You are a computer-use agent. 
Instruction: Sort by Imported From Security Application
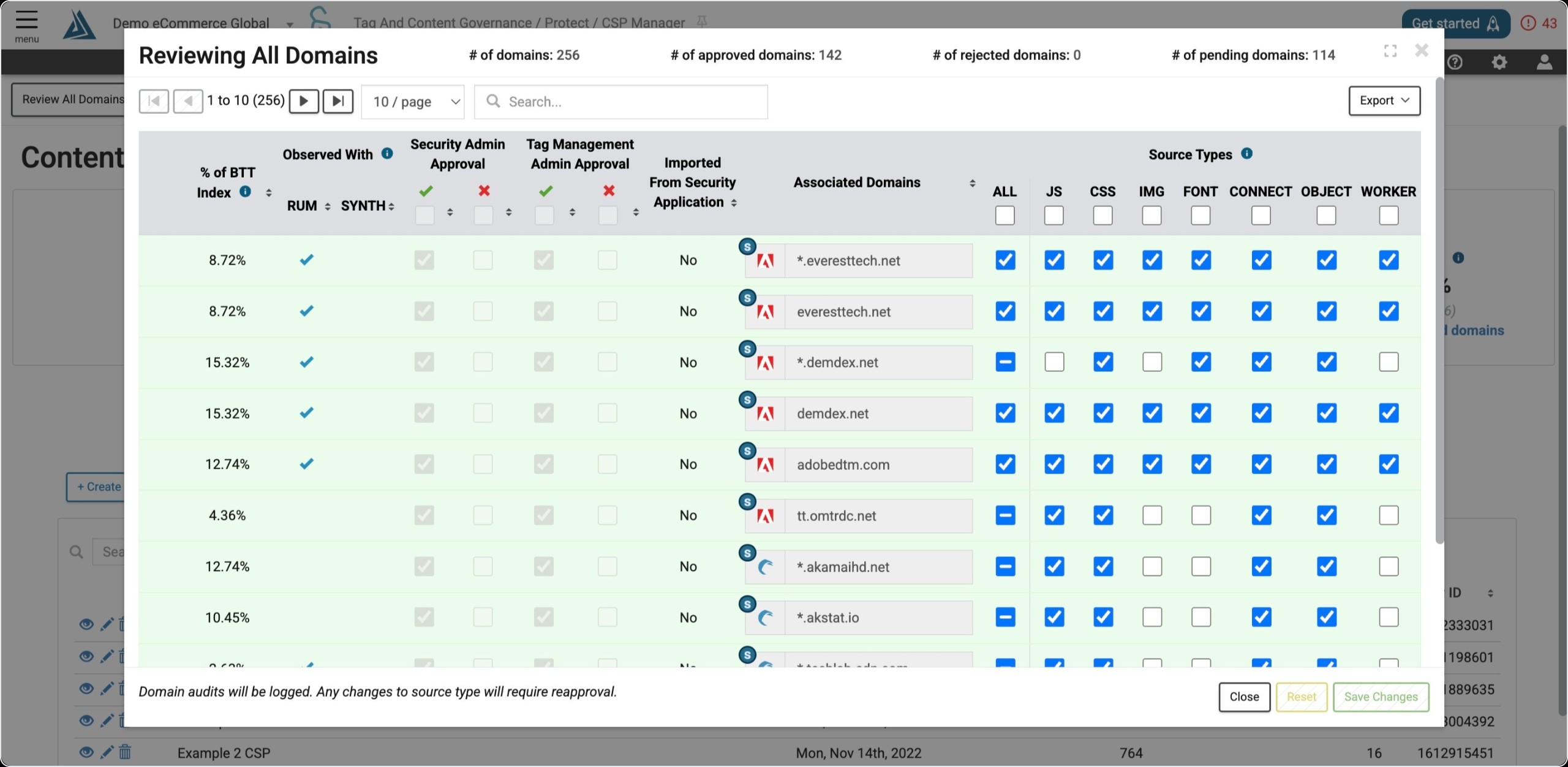tap(734, 203)
